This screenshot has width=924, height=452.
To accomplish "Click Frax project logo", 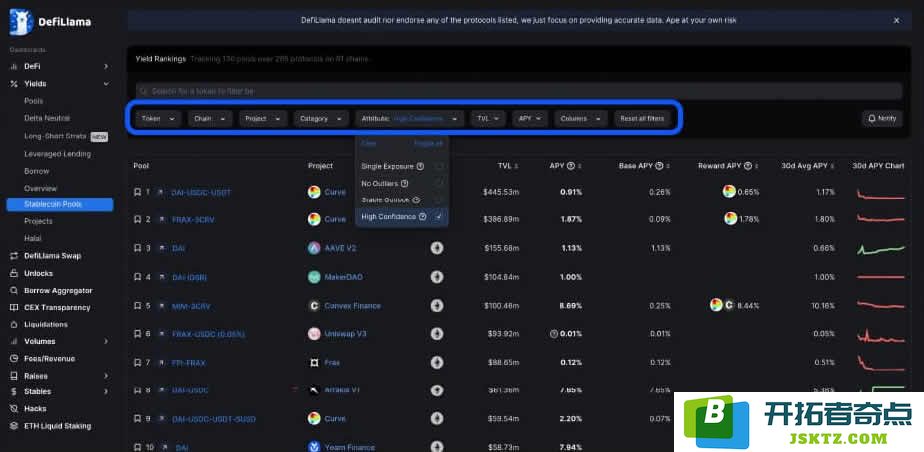I will pos(314,362).
